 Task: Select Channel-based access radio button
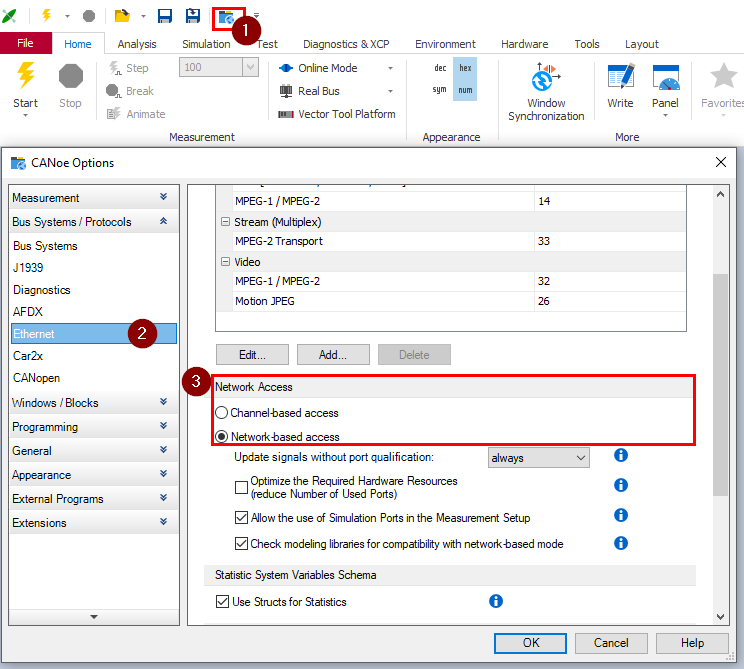pos(222,413)
